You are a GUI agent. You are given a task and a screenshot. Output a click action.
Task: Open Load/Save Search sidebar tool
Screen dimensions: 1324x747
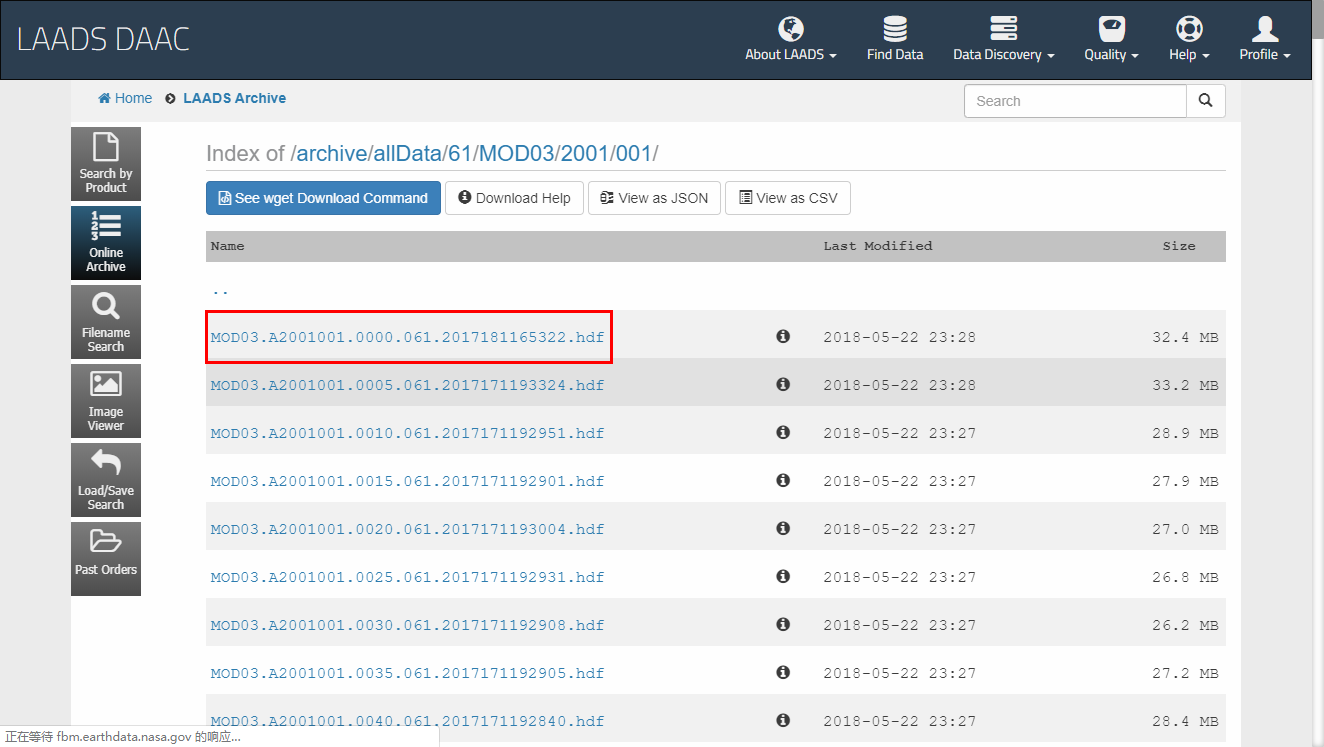(106, 480)
